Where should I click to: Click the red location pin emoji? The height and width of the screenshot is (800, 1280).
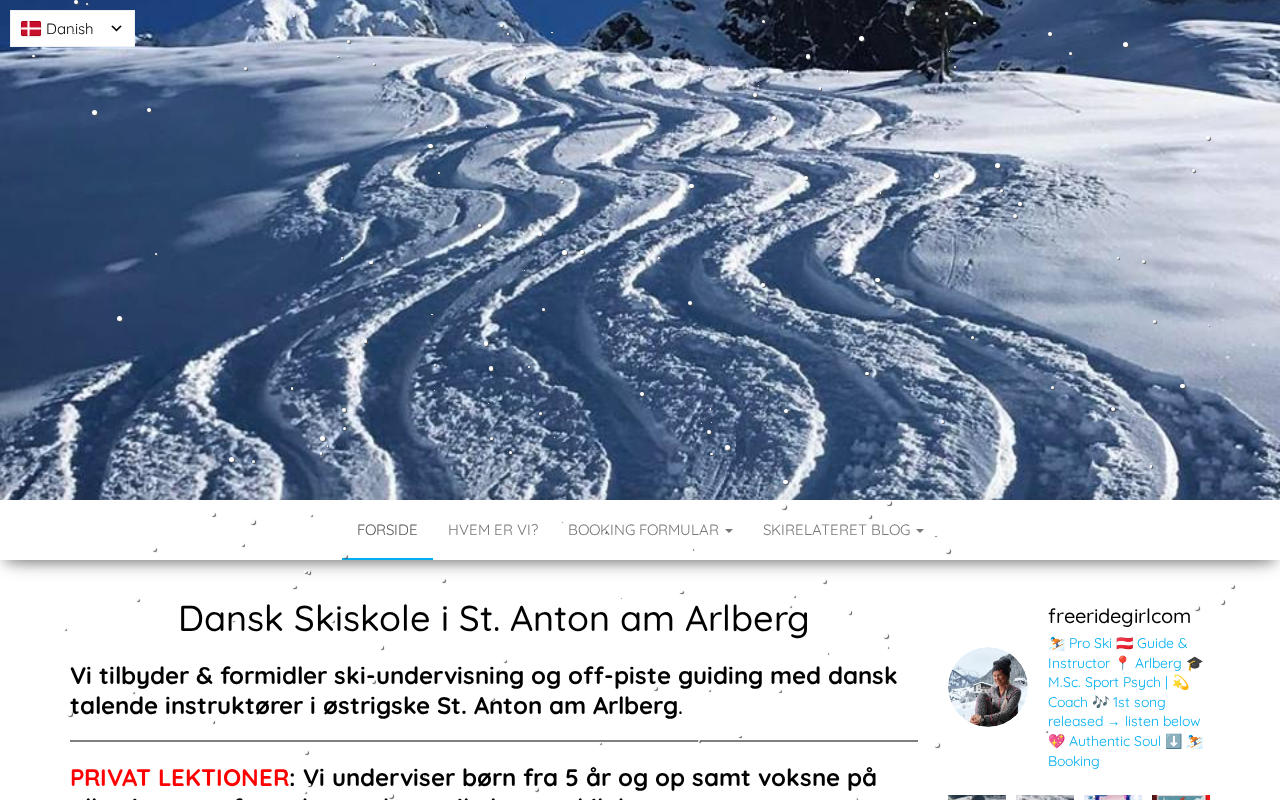click(x=1122, y=663)
